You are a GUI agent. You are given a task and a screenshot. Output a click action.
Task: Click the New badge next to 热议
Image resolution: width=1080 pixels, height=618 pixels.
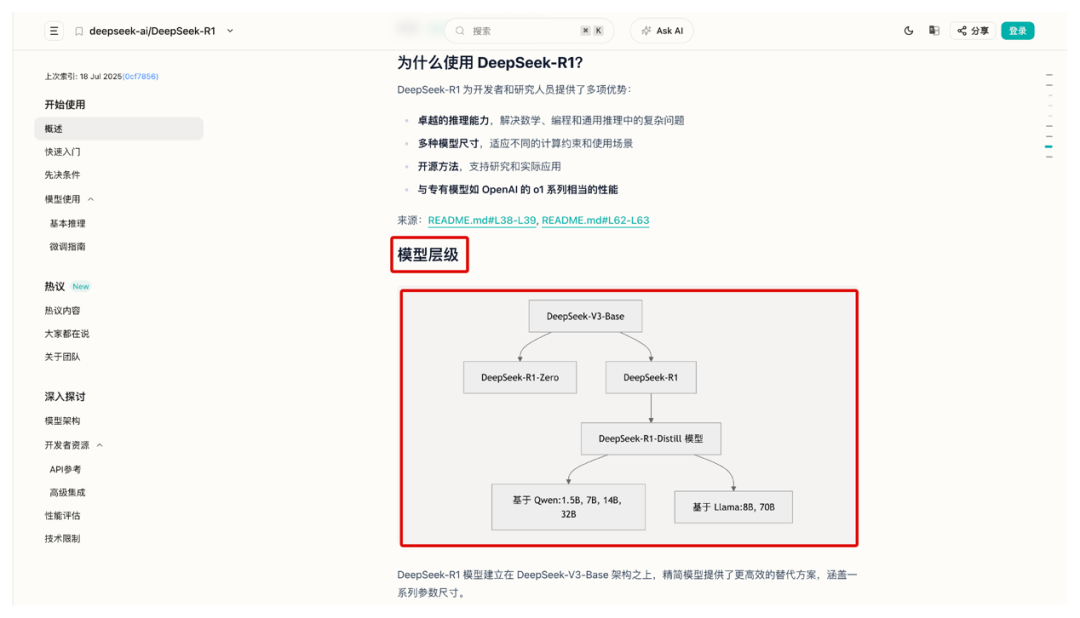click(79, 285)
